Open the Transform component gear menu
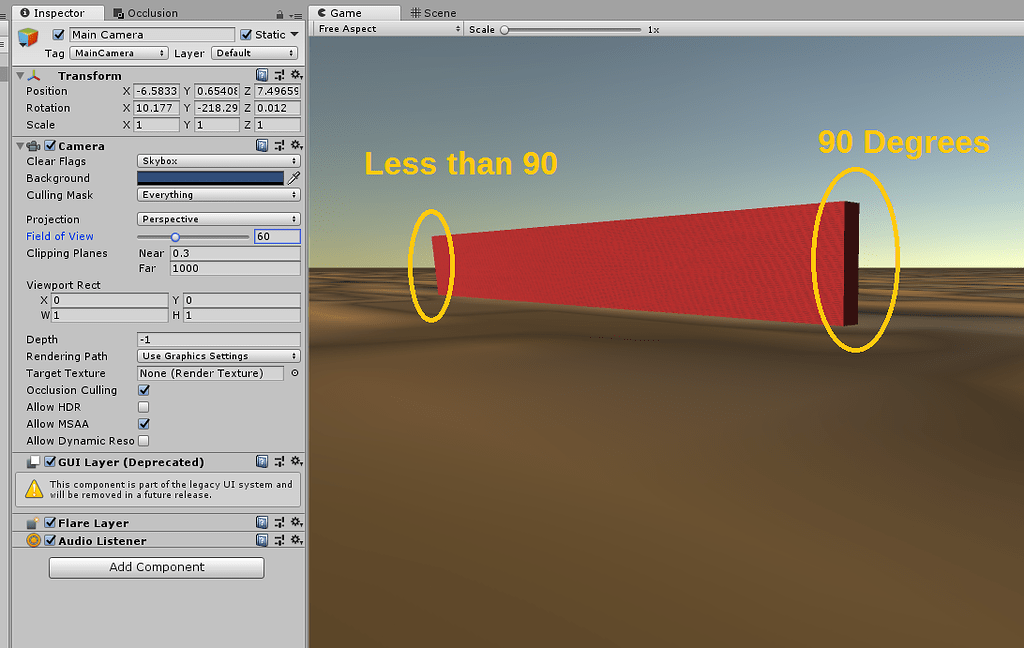The image size is (1024, 648). tap(296, 75)
